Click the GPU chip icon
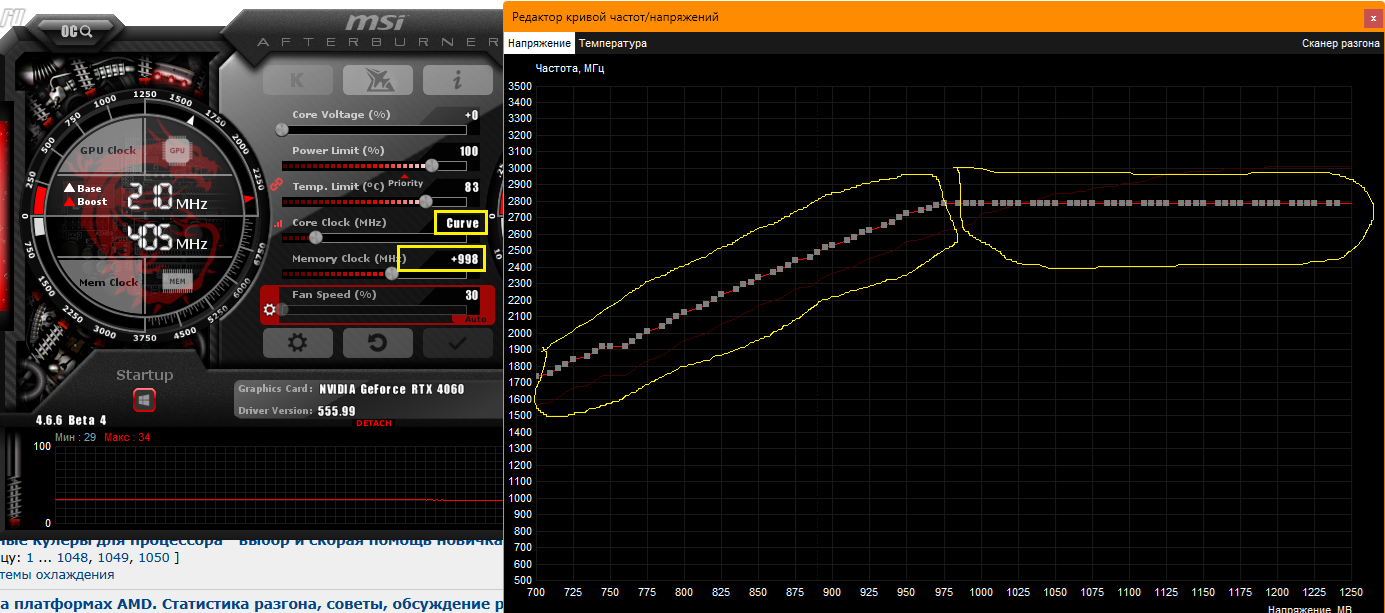Viewport: 1385px width, 613px height. pos(177,150)
